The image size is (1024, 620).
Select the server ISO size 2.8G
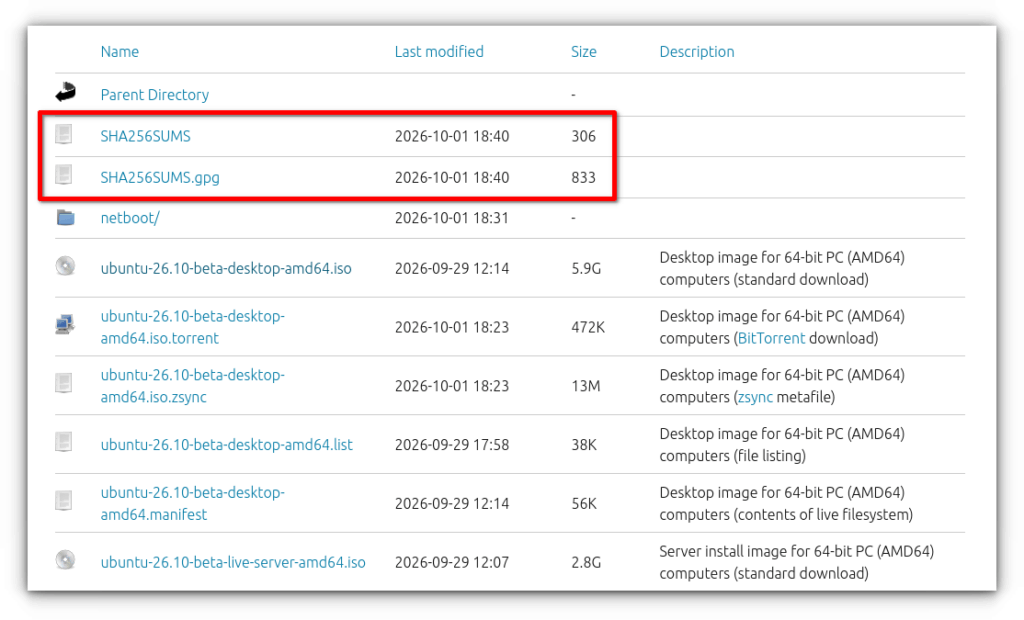point(586,563)
